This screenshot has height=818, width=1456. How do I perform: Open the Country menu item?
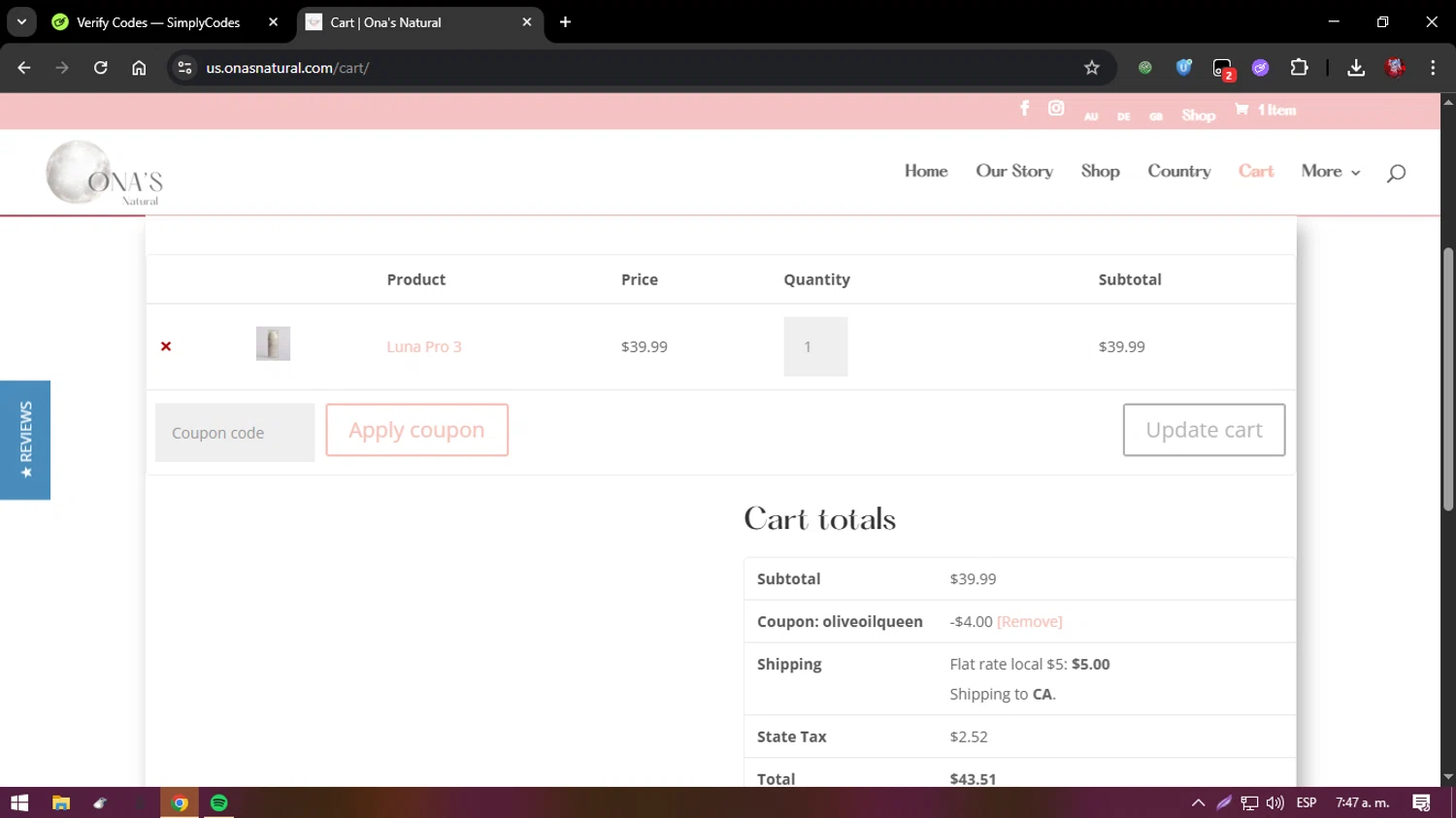pyautogui.click(x=1178, y=171)
